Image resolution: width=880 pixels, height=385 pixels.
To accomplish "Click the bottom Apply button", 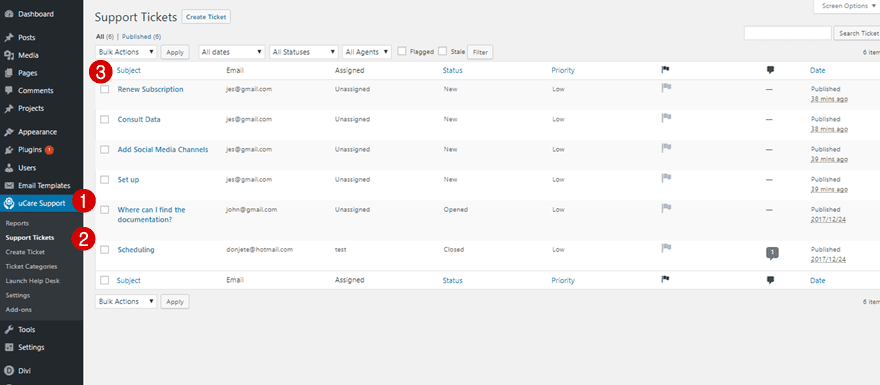I will click(x=175, y=302).
